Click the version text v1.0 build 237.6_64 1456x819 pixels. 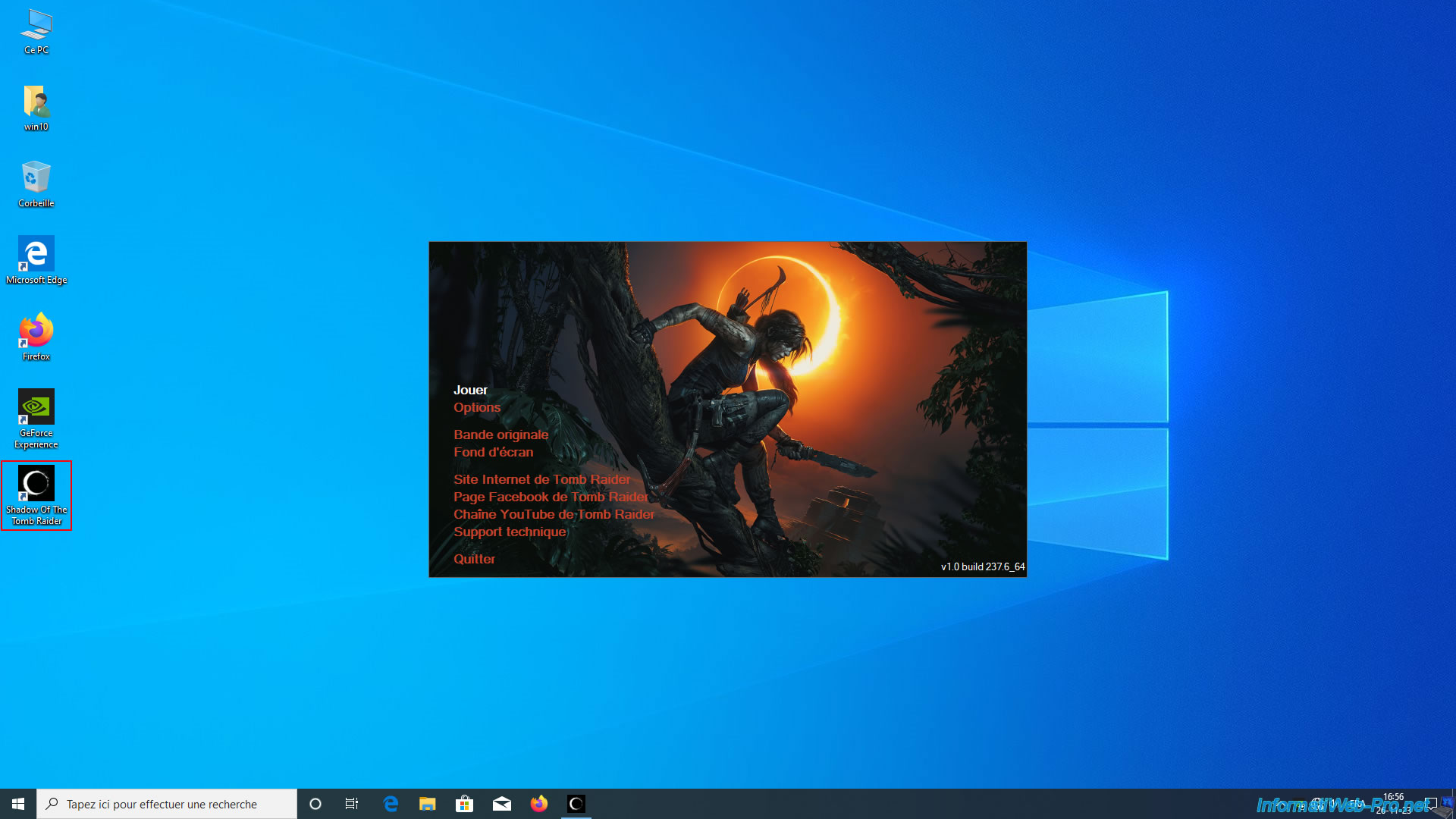pos(983,566)
